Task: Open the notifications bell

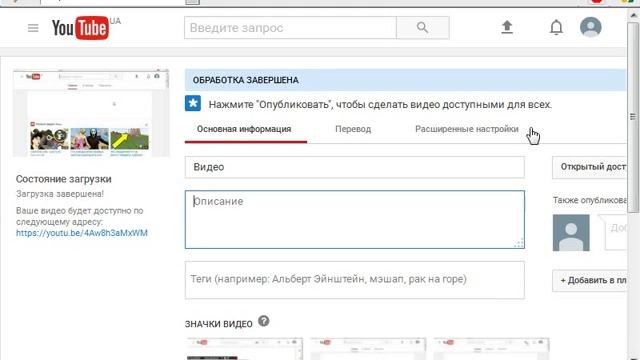Action: 556,27
